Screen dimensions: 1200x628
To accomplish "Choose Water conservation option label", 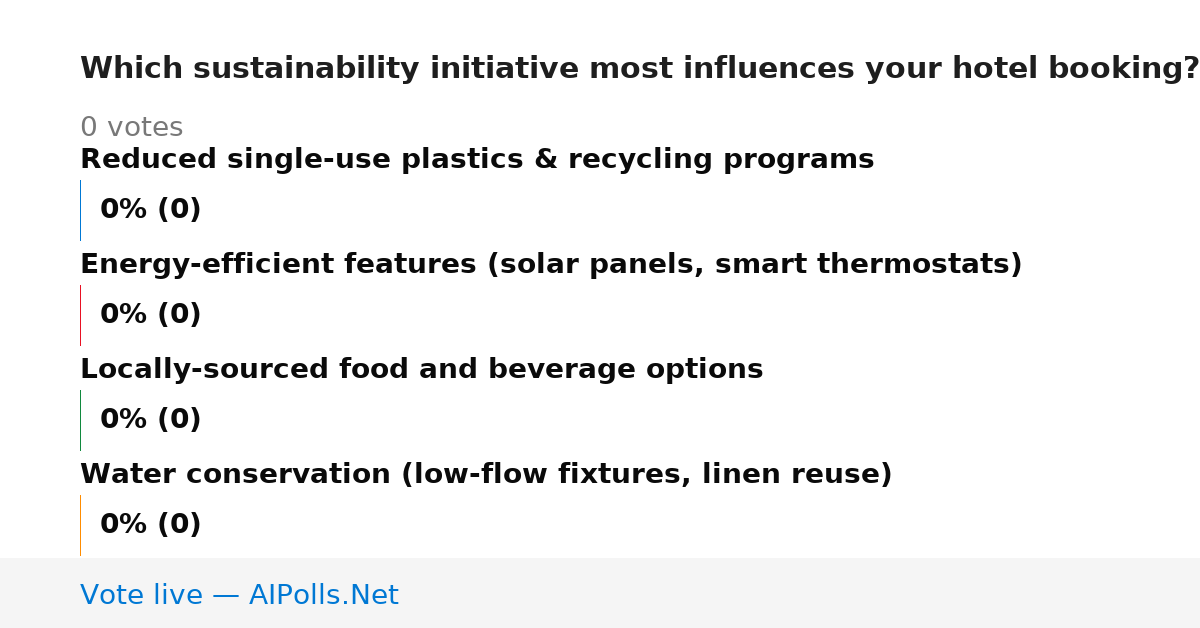I will 486,475.
